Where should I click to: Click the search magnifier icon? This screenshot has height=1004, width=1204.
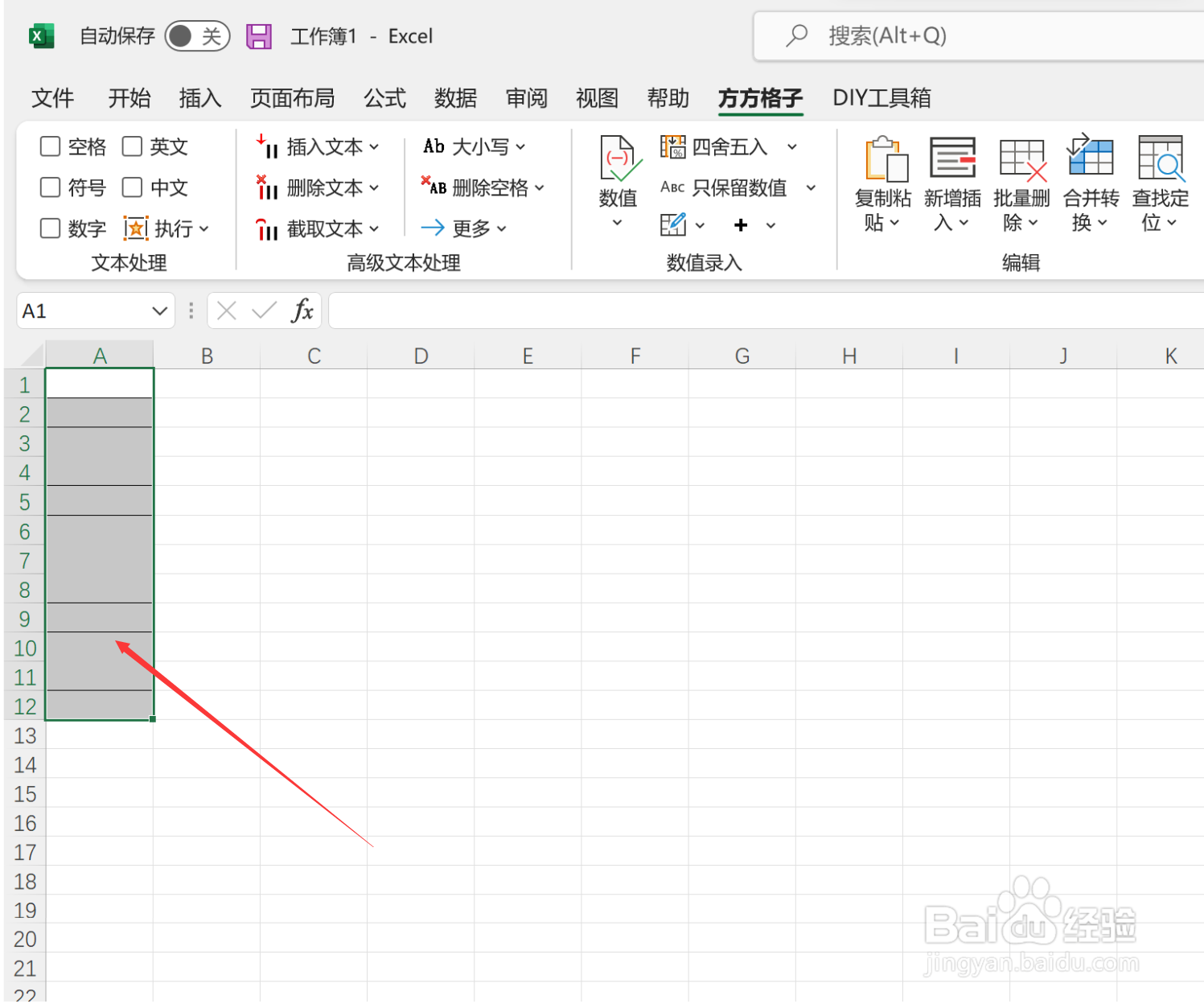pyautogui.click(x=796, y=35)
